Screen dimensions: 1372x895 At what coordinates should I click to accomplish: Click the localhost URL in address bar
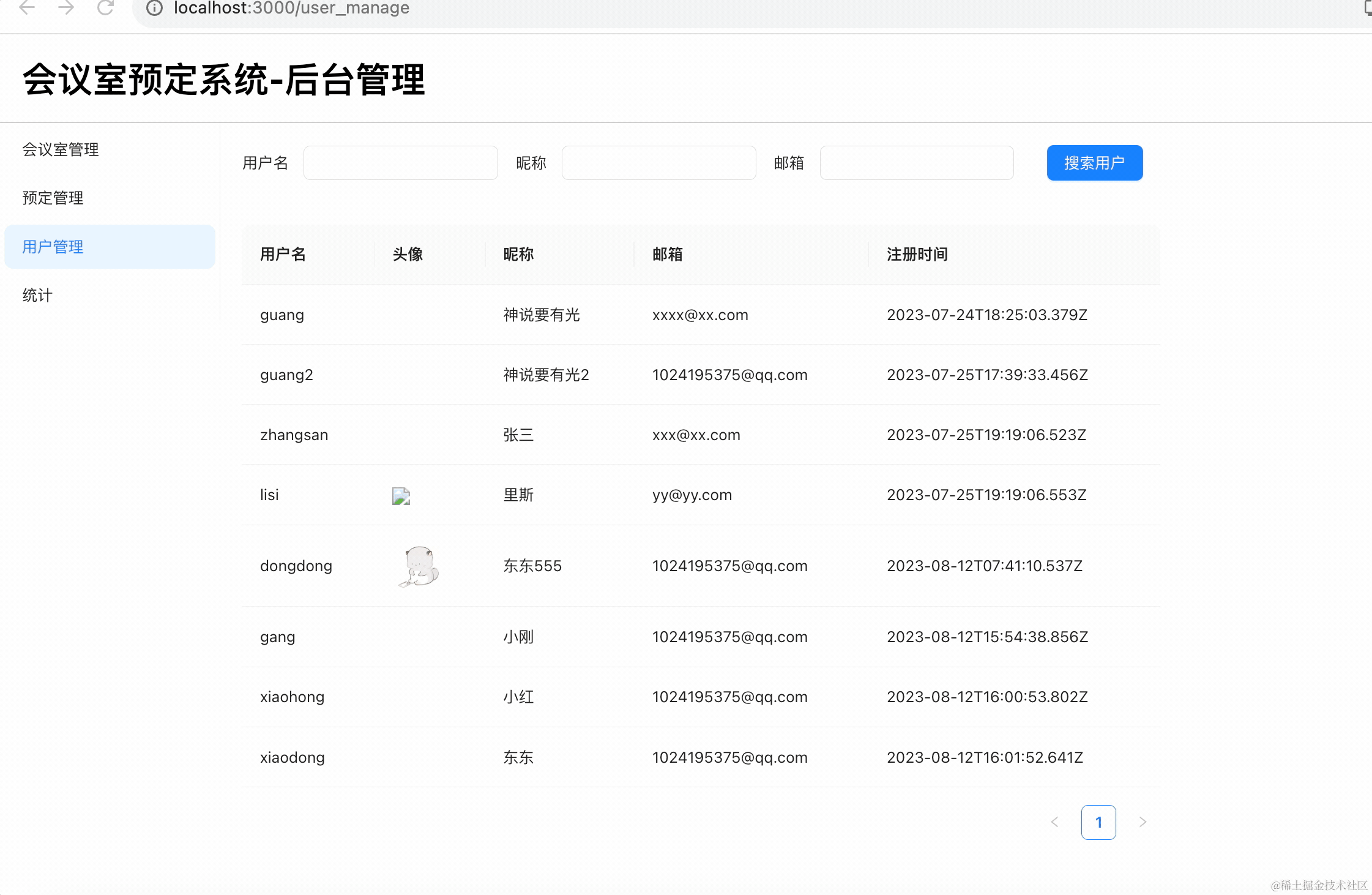[291, 8]
